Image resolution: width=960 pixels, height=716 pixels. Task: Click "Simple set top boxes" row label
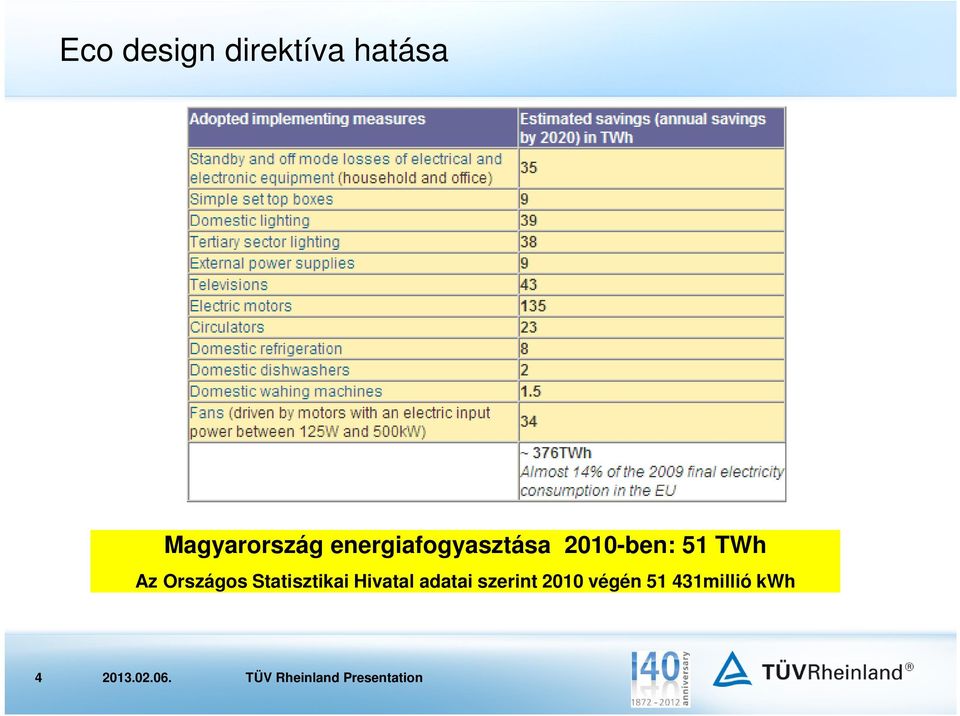tap(261, 199)
